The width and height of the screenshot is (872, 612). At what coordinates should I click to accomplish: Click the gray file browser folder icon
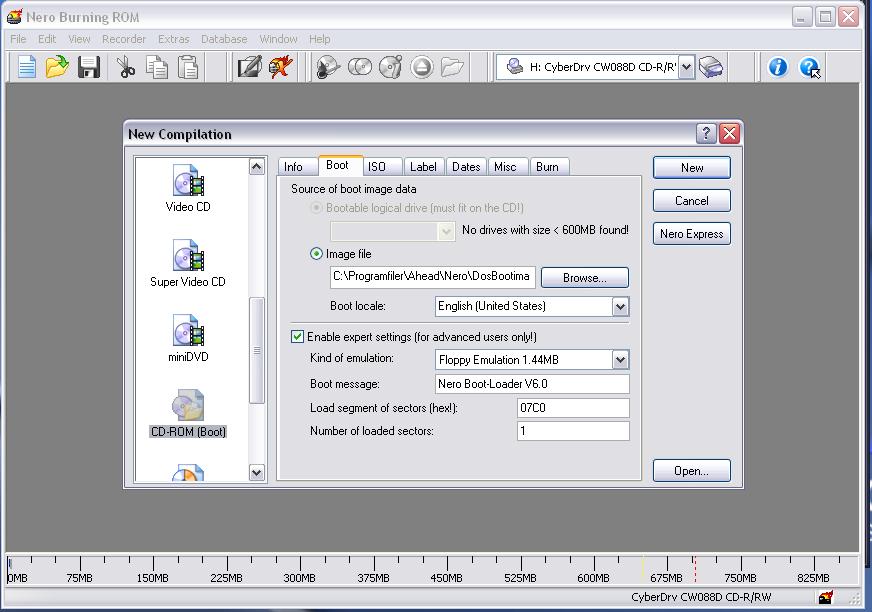click(x=452, y=68)
